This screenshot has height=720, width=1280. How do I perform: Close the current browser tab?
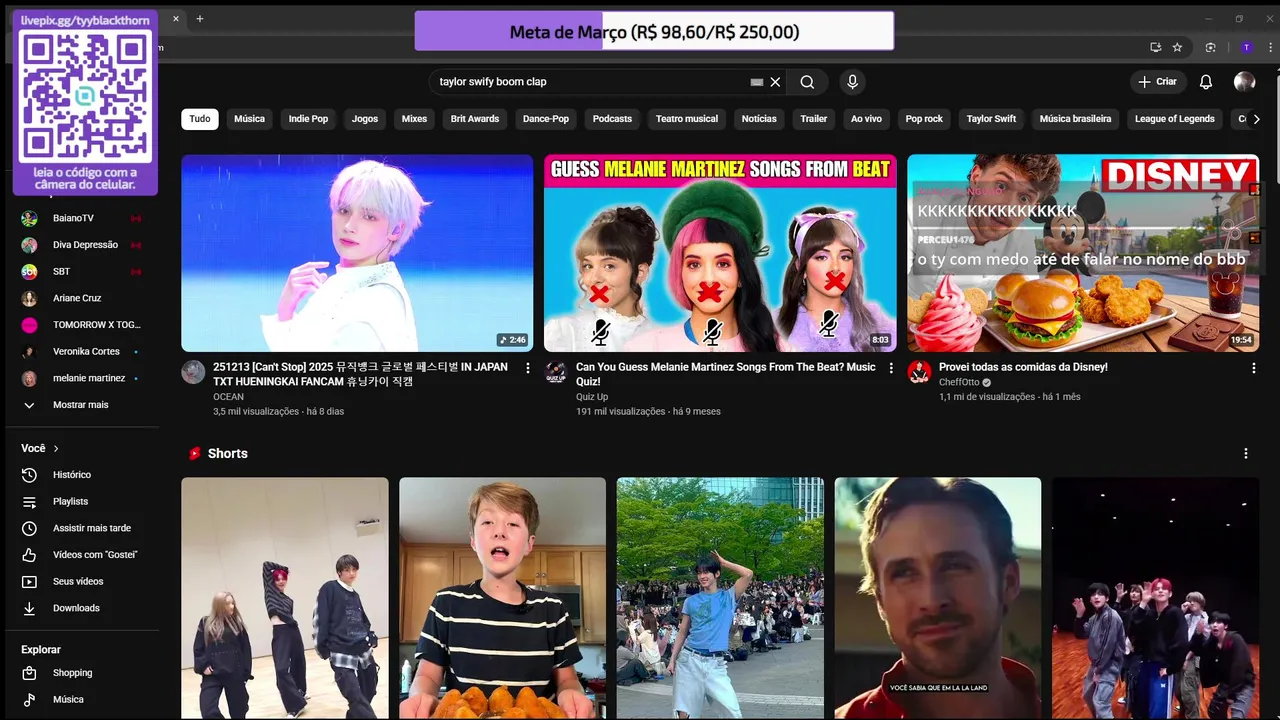(x=176, y=19)
